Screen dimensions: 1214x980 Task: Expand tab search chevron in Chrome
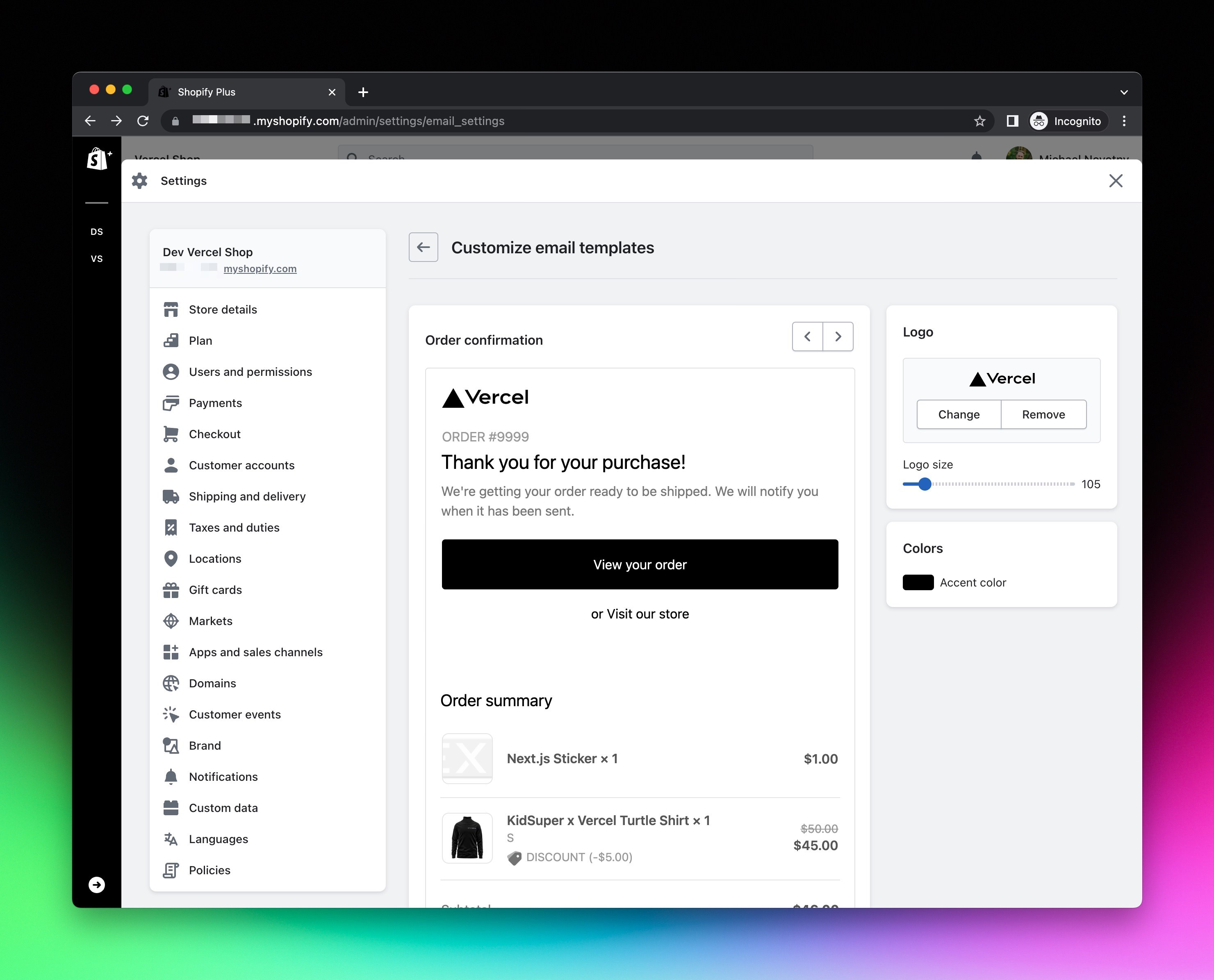1124,92
